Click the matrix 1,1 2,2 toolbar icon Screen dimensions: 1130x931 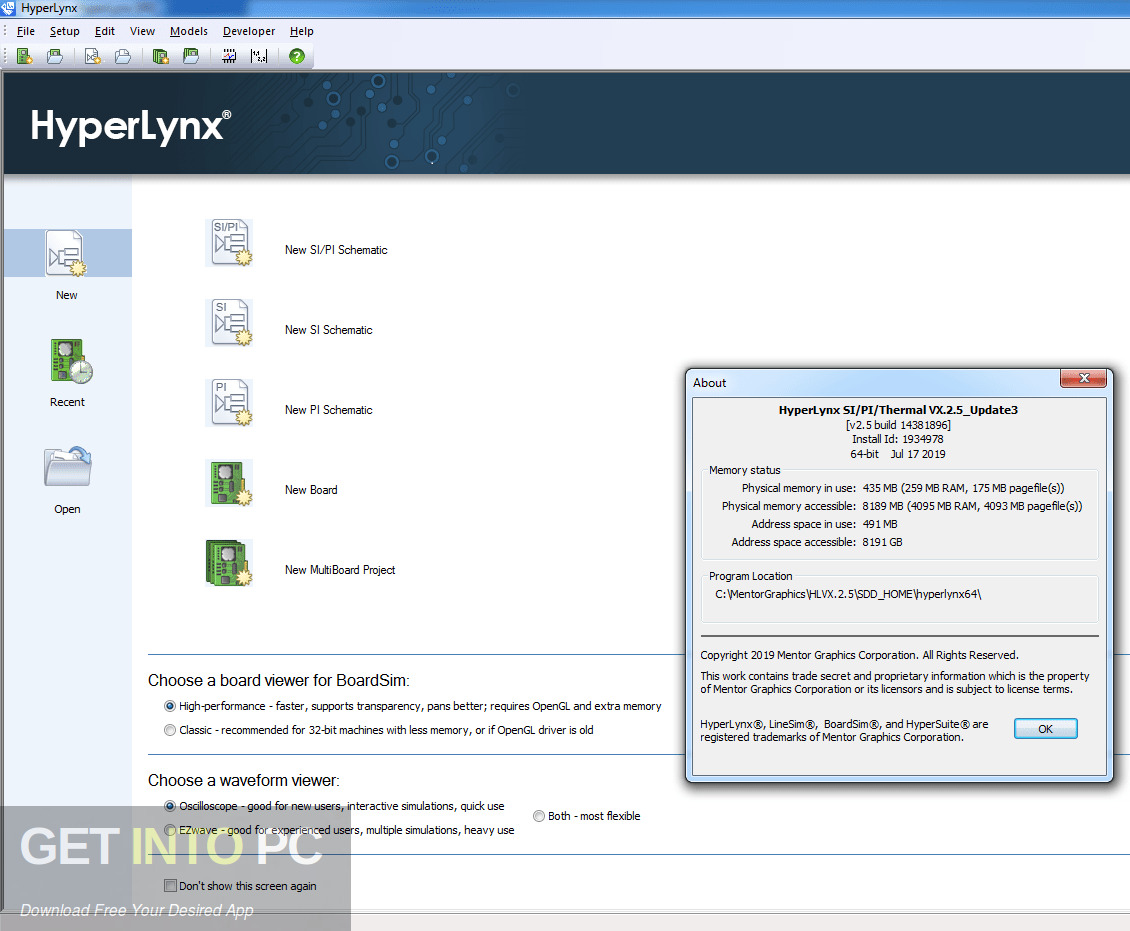tap(259, 56)
